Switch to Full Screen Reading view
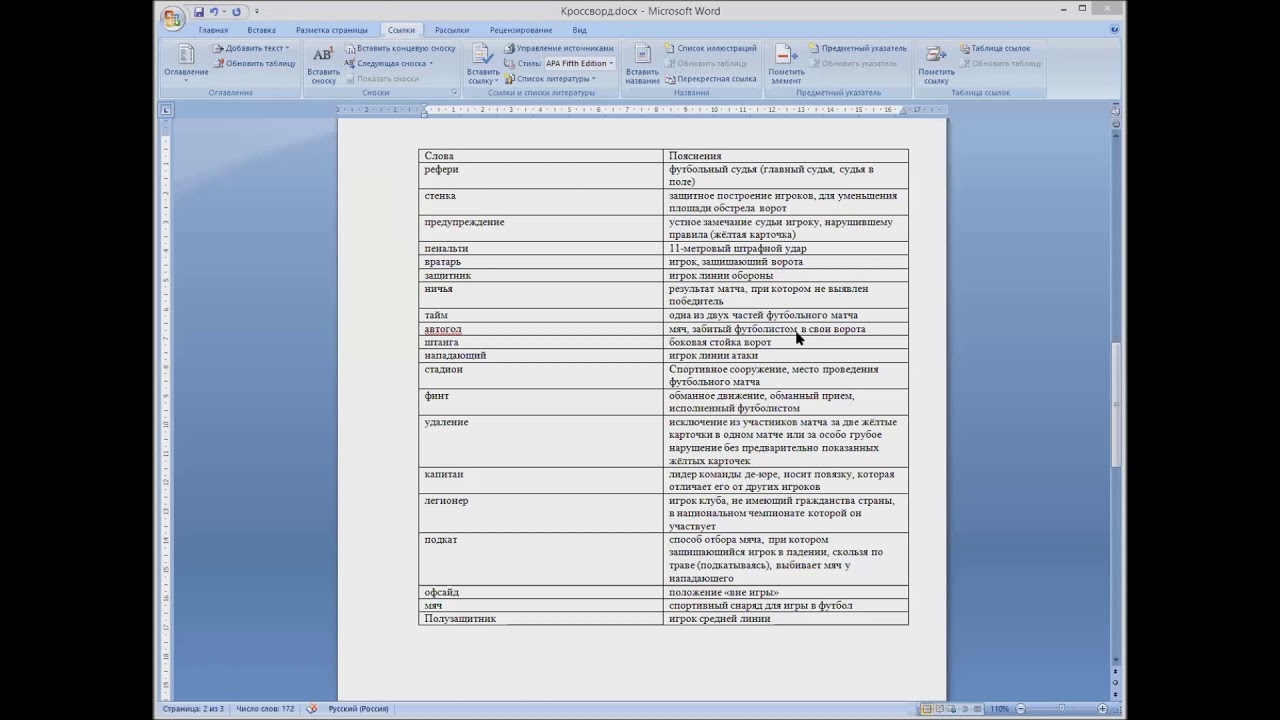The height and width of the screenshot is (720, 1280). 940,709
